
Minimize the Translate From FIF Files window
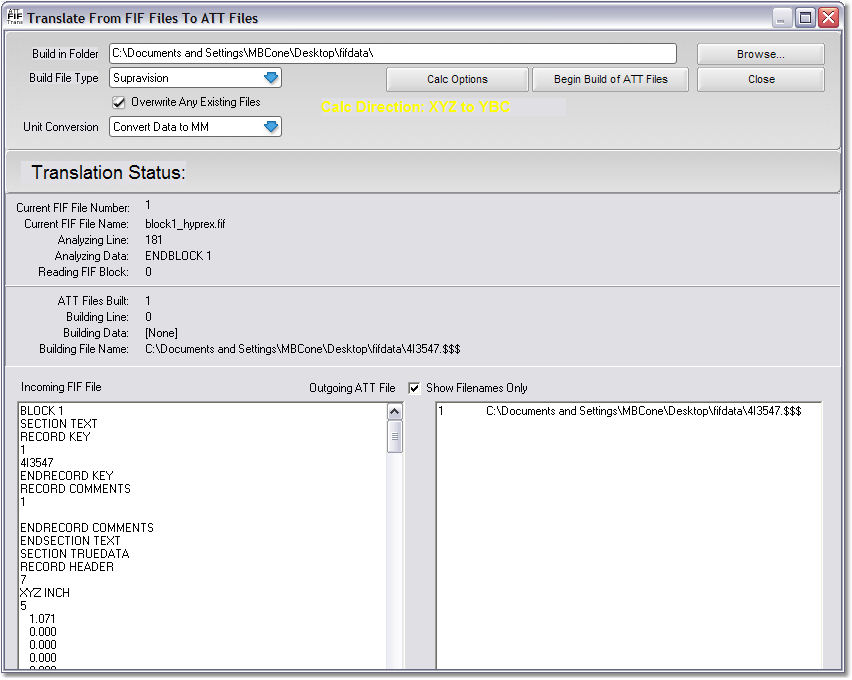[783, 18]
